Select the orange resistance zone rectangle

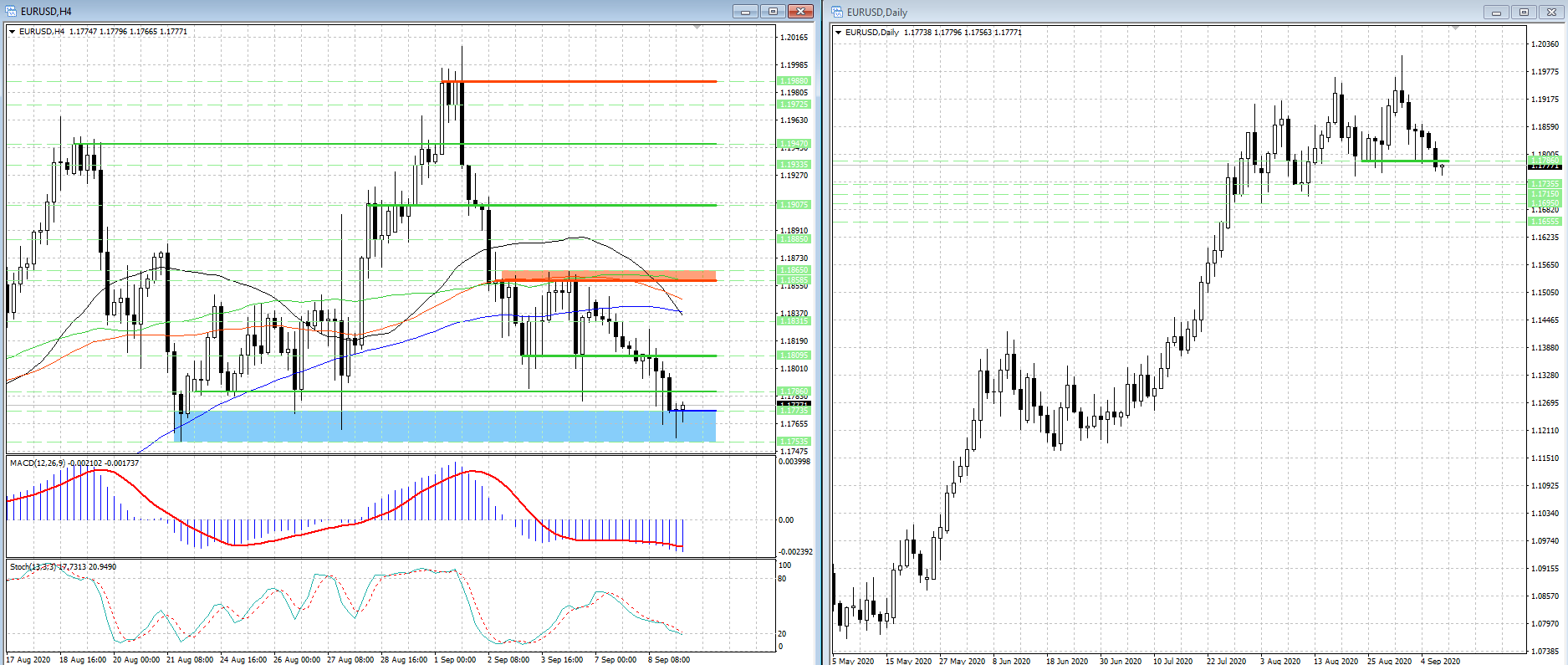(x=609, y=275)
